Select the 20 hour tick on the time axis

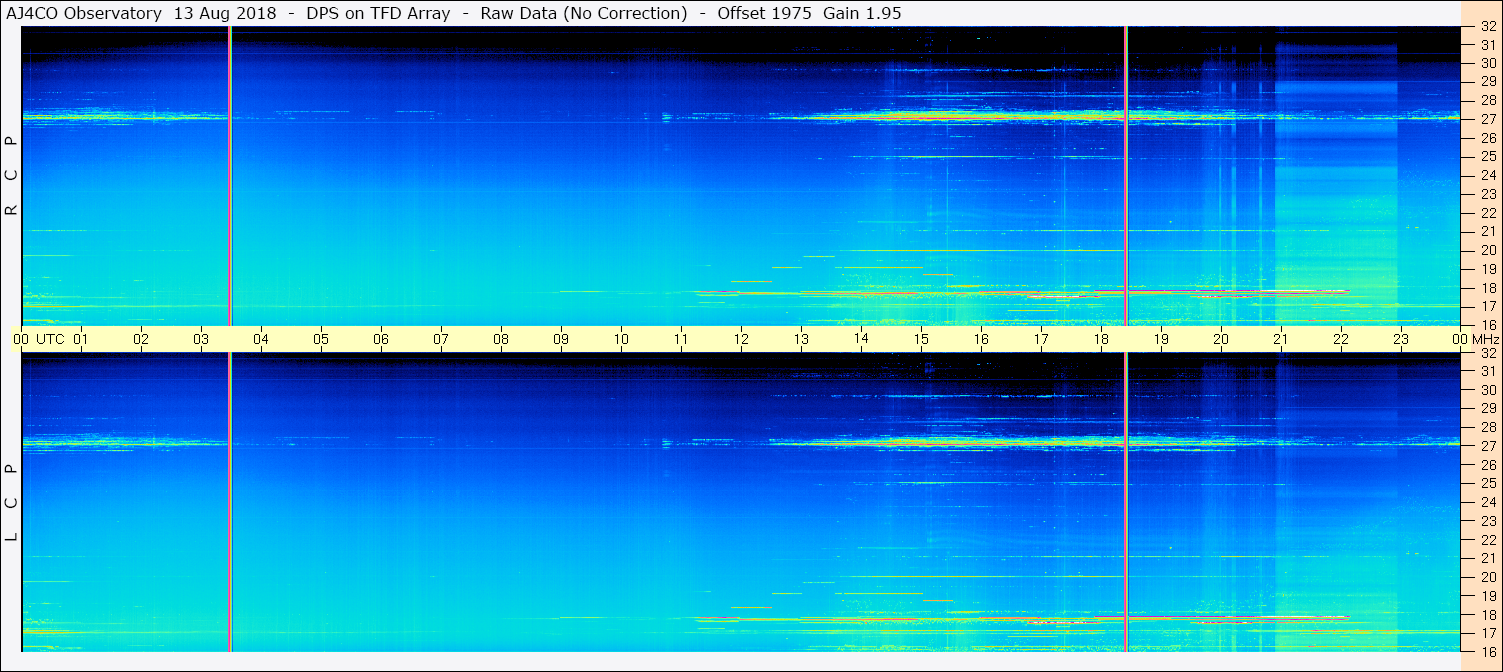pyautogui.click(x=1221, y=339)
